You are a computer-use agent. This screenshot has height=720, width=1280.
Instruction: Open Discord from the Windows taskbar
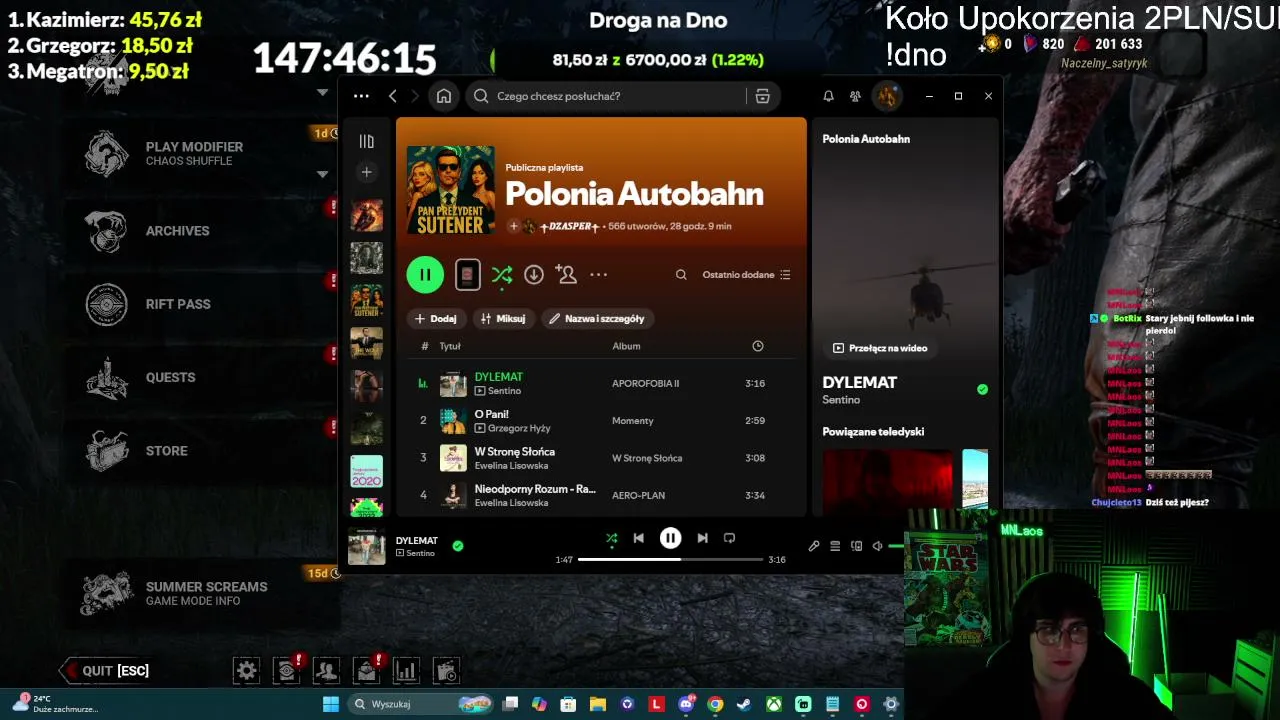686,704
